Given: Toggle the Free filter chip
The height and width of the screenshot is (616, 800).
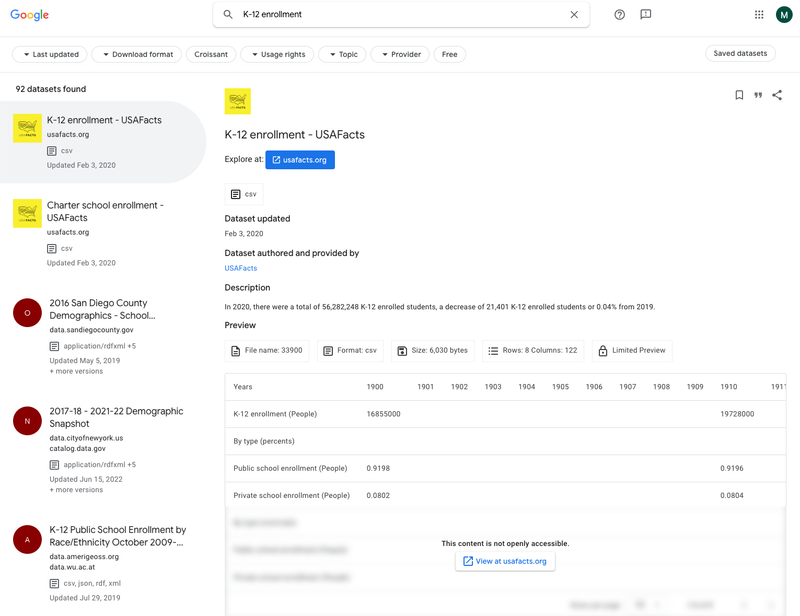Looking at the screenshot, I should click(450, 54).
